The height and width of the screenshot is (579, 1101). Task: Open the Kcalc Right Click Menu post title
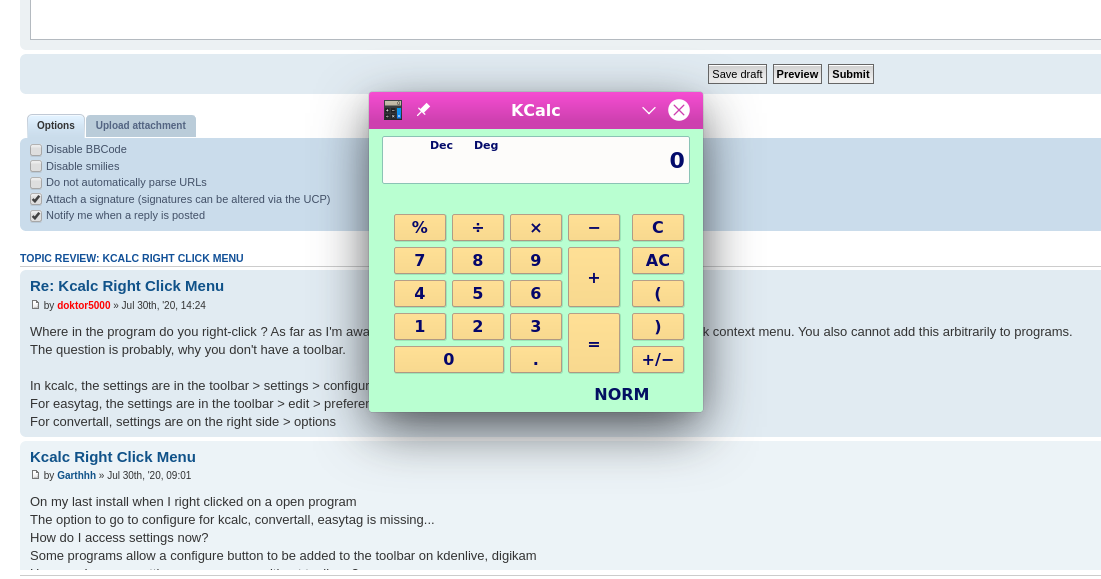[x=113, y=457]
